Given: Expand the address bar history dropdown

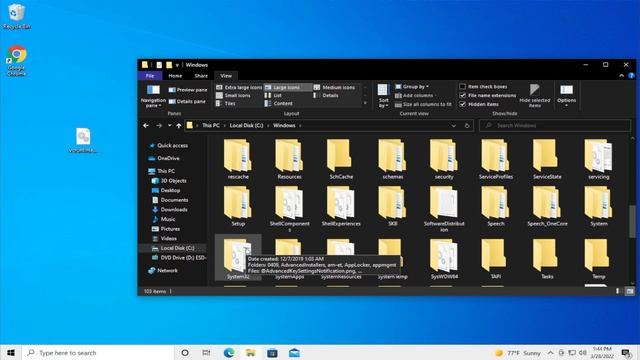Looking at the screenshot, I should [x=453, y=126].
